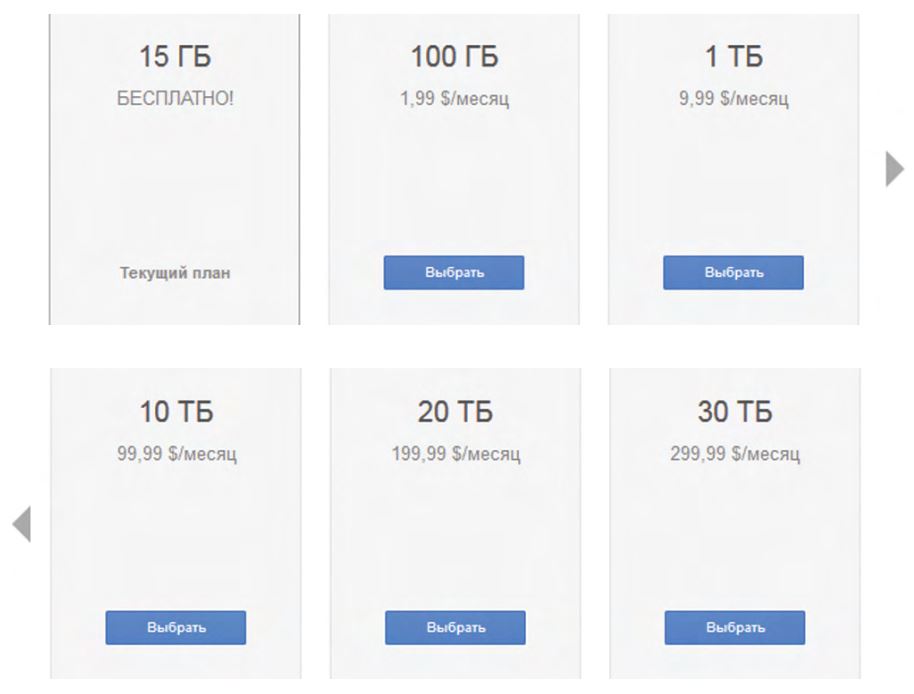Select the 30 ТБ plan with Выбрать

tap(735, 628)
